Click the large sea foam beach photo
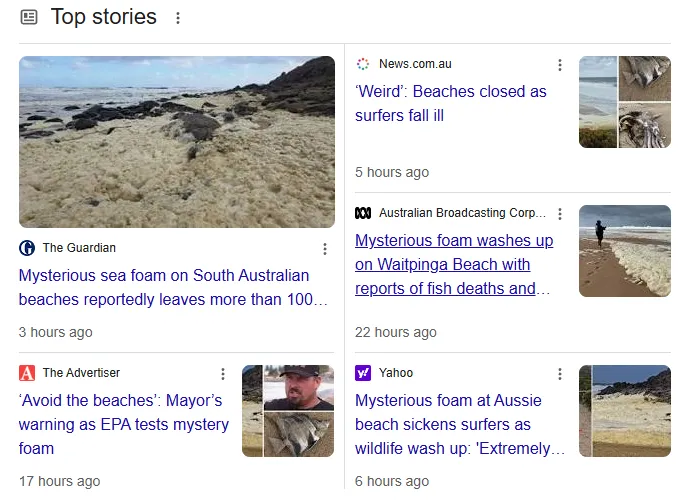This screenshot has height=500, width=683. point(177,142)
